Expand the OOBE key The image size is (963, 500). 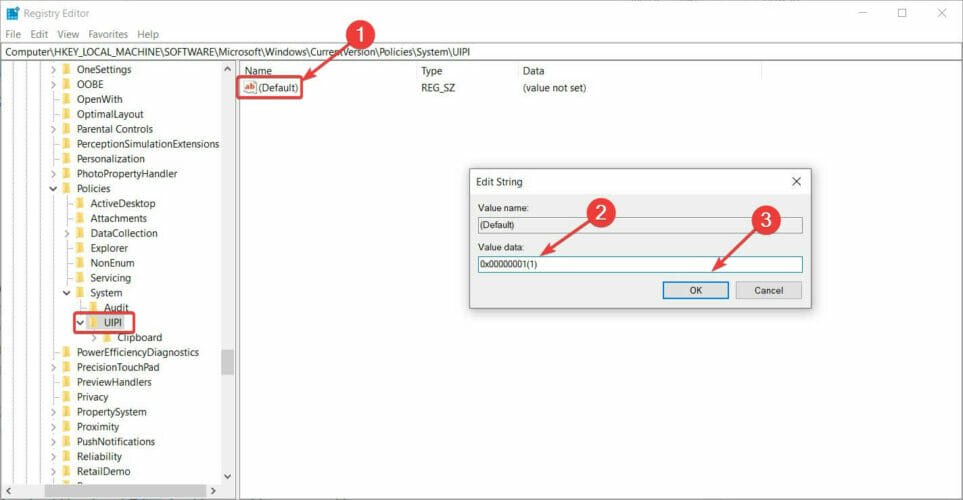coord(53,84)
